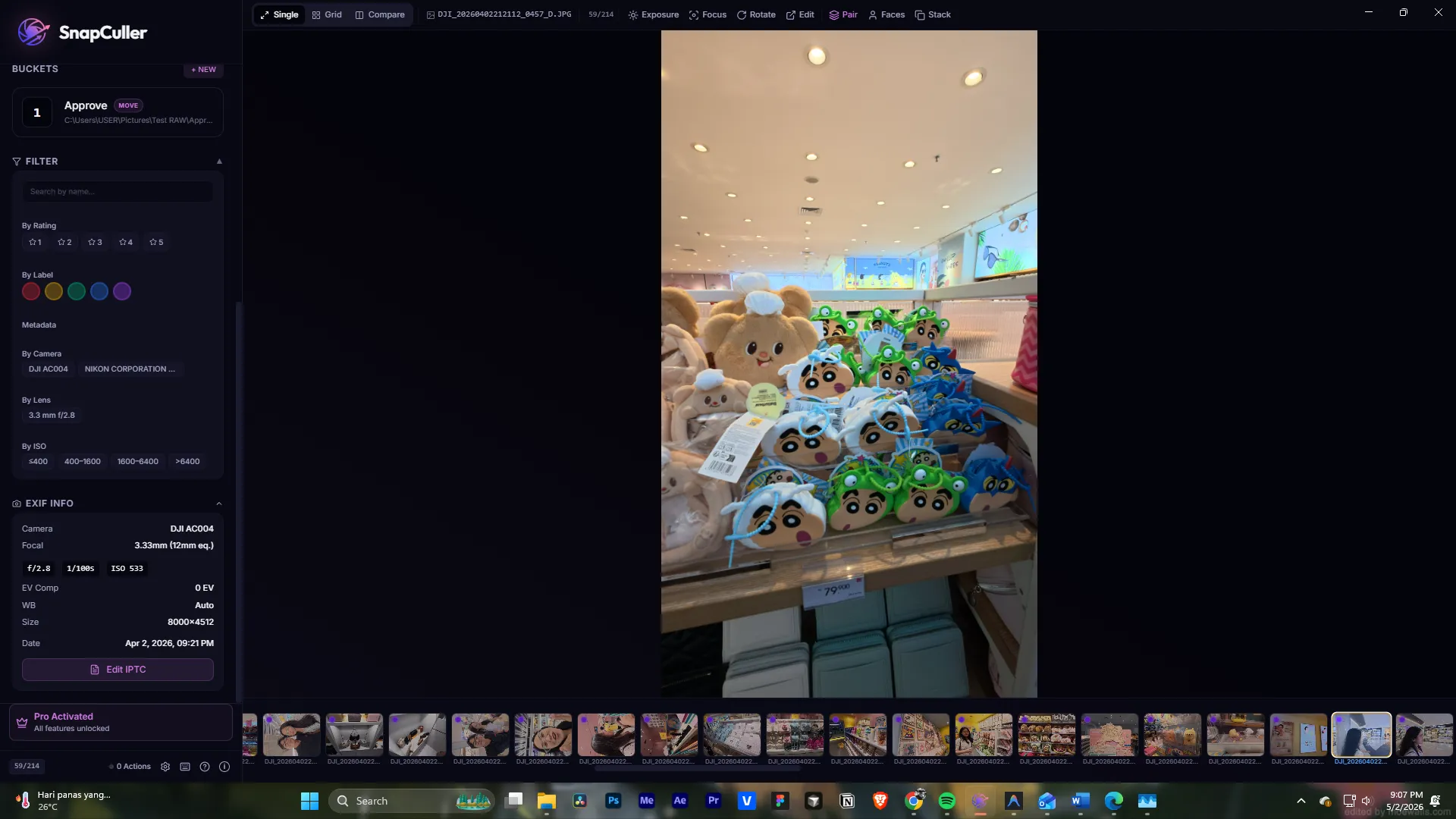Click the Edit IPTC button
The image size is (1456, 819).
118,670
